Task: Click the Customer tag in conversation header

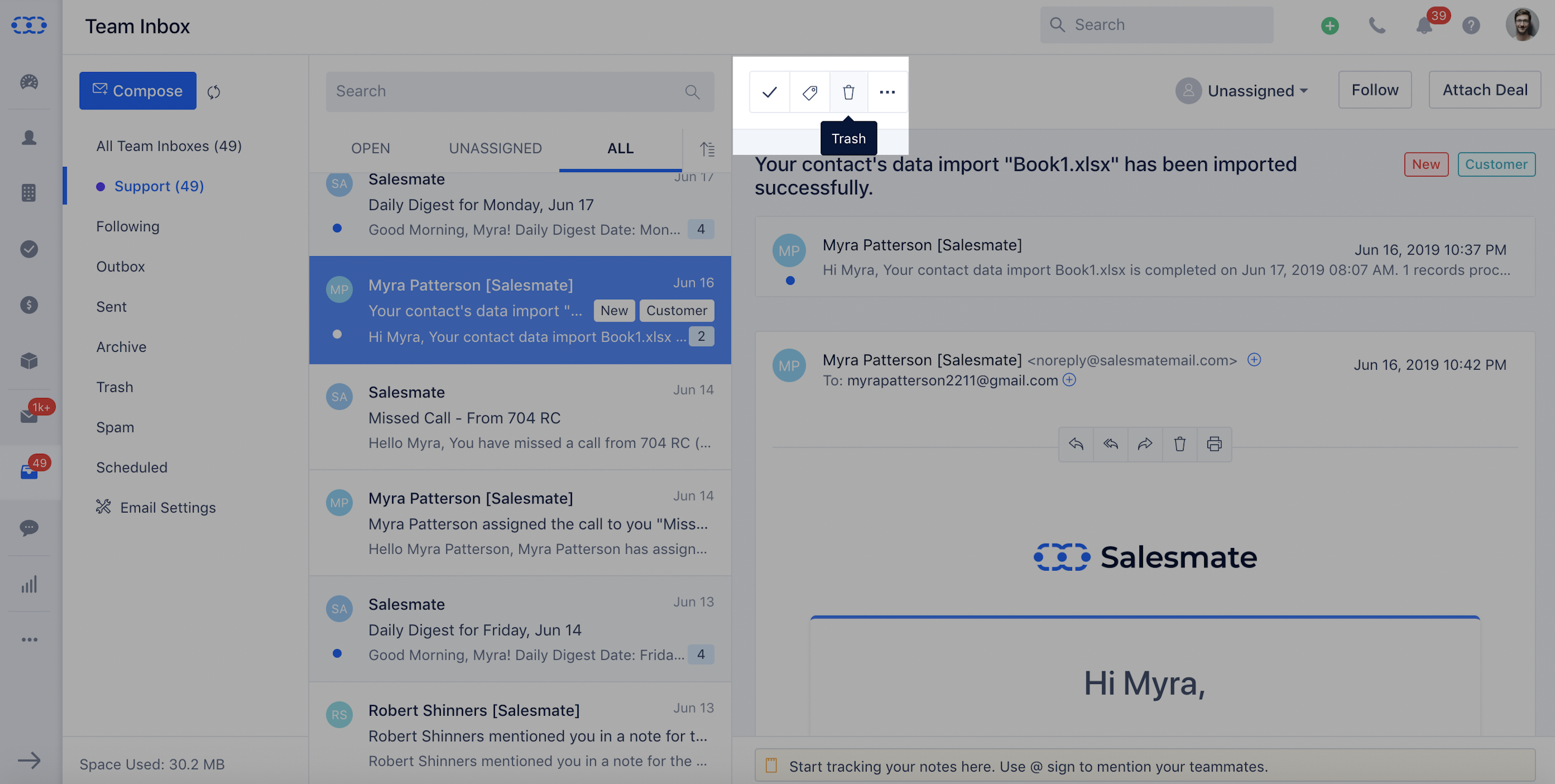Action: 1496,164
